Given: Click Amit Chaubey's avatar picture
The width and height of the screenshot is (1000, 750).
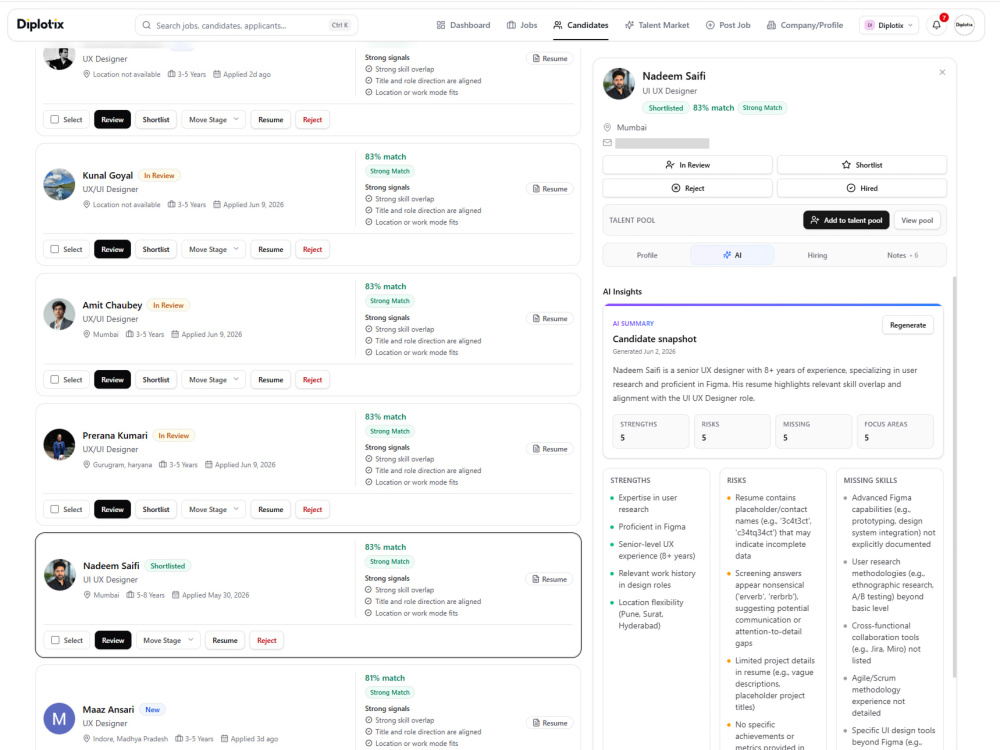Looking at the screenshot, I should click(x=59, y=314).
